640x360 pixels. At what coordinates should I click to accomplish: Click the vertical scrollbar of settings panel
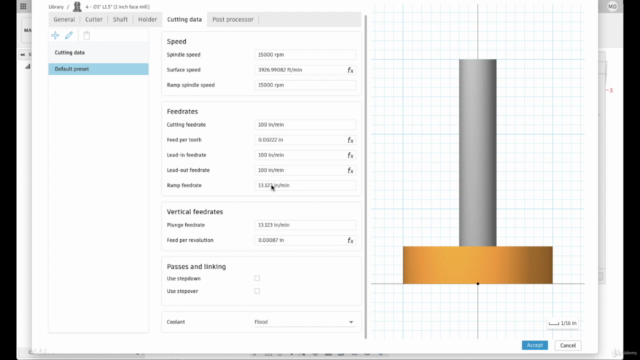366,177
